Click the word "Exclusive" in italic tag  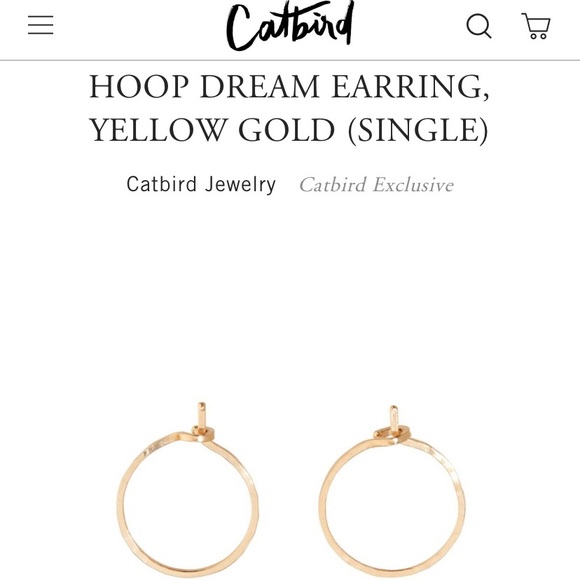coord(413,185)
